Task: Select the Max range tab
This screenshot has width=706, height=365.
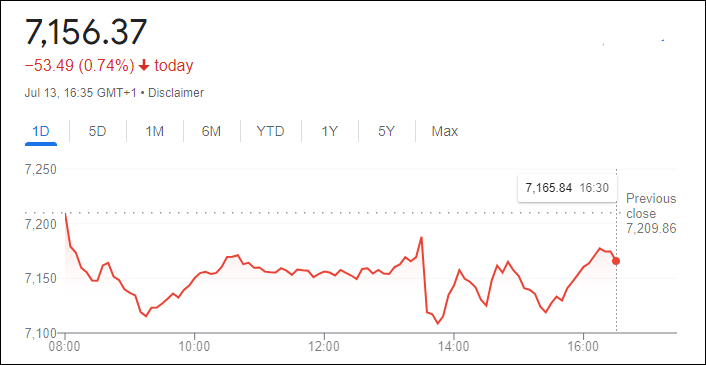Action: pyautogui.click(x=445, y=131)
